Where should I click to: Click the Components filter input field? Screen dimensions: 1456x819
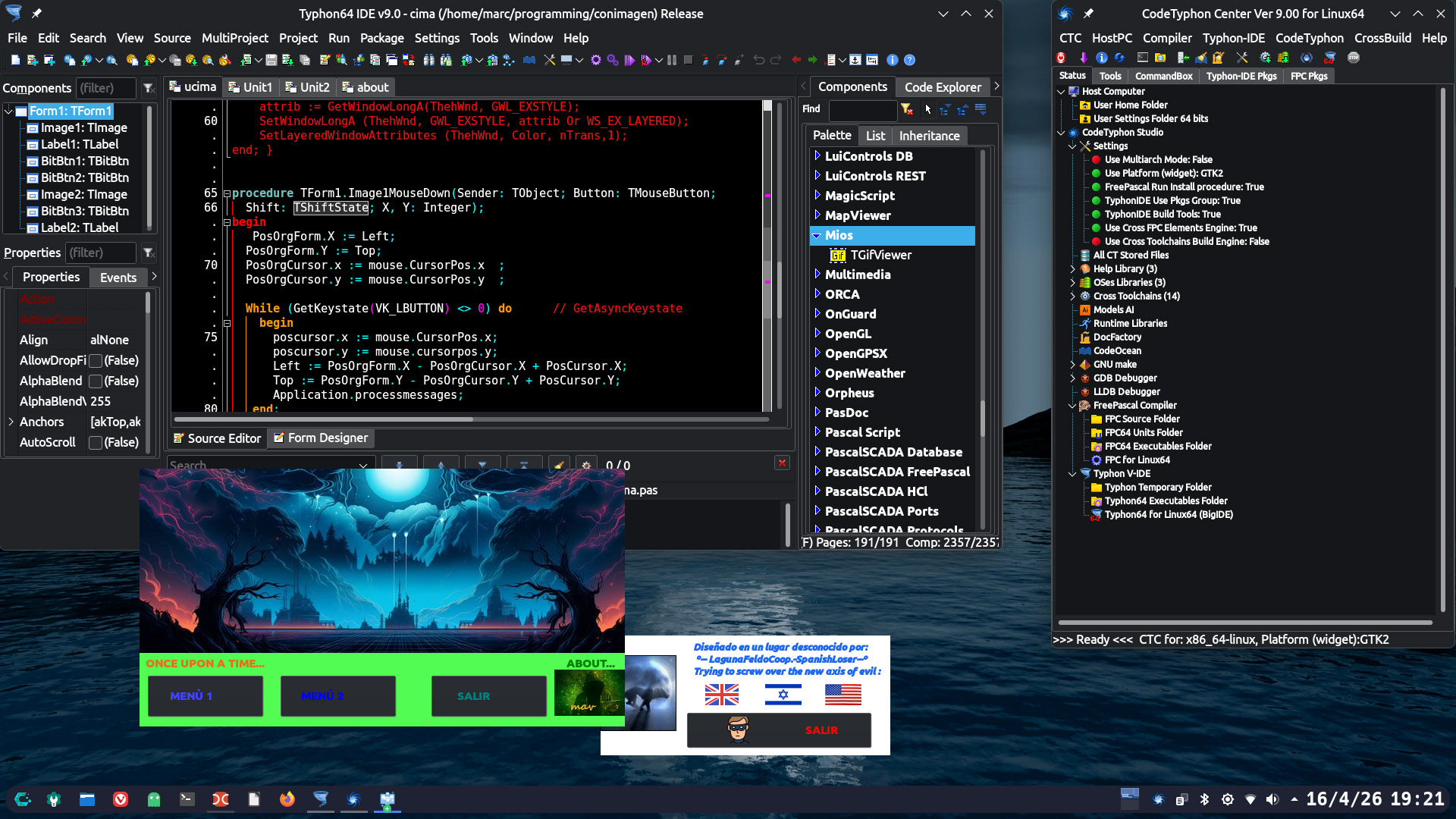pos(106,88)
